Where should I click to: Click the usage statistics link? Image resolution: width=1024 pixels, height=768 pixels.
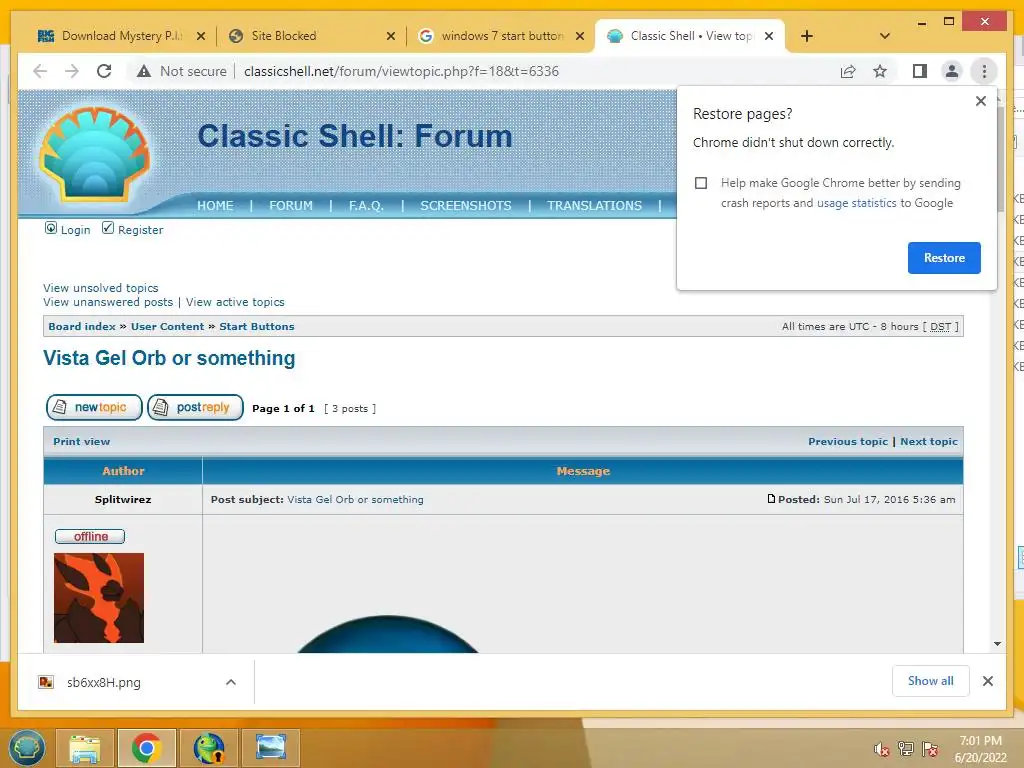pyautogui.click(x=856, y=203)
